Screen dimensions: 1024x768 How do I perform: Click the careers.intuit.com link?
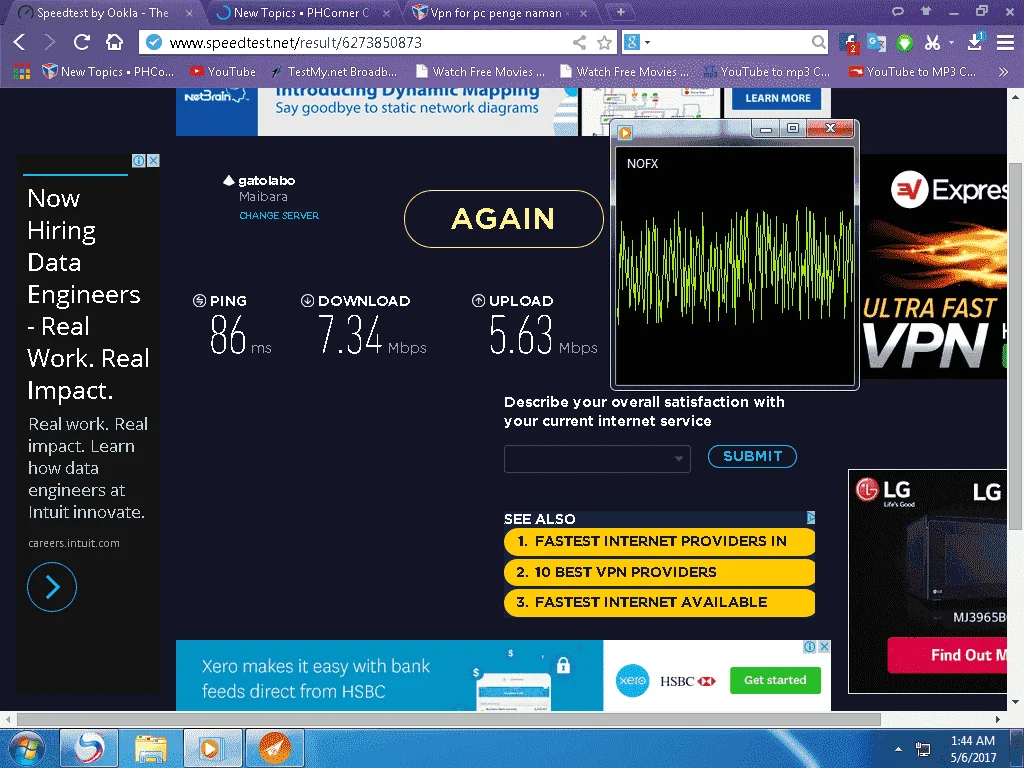click(x=74, y=543)
